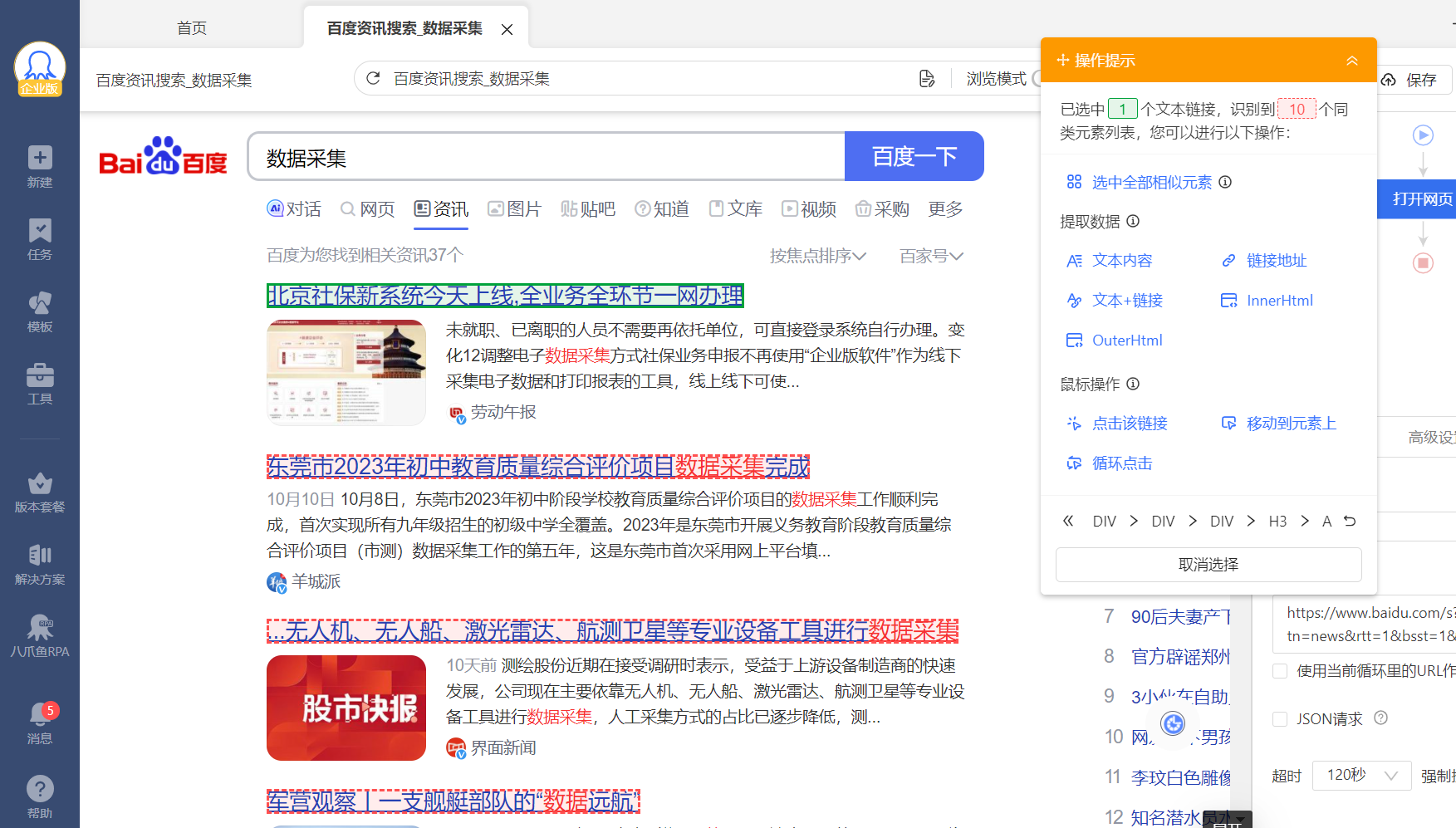Tick the JSON请求 checkbox

coord(1280,718)
